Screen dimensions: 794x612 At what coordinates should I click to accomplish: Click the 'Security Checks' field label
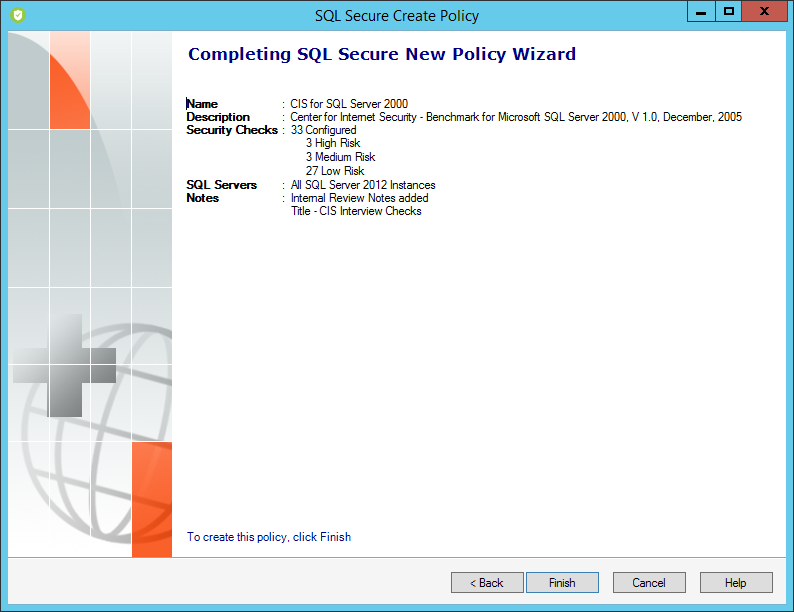click(232, 130)
